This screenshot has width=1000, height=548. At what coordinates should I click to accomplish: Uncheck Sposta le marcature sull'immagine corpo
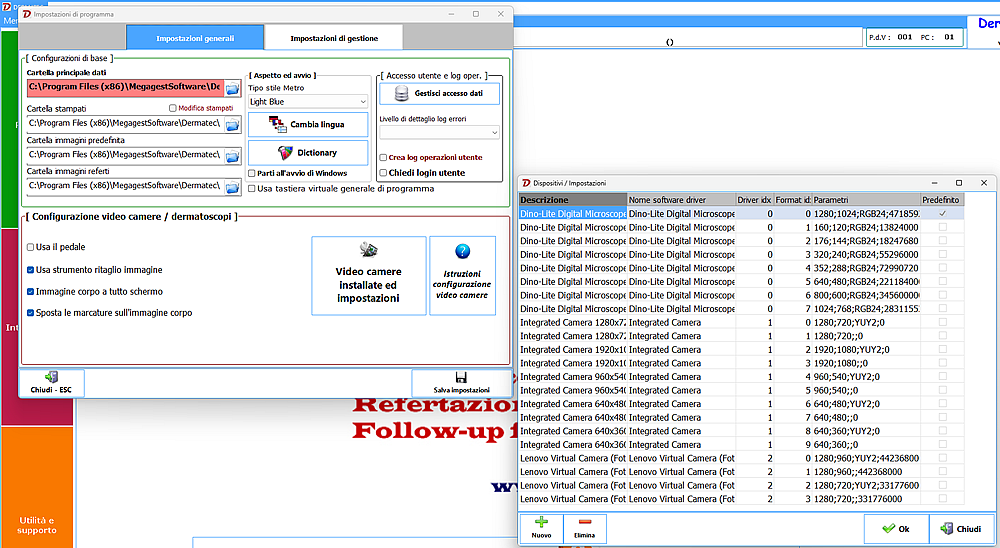(x=31, y=313)
